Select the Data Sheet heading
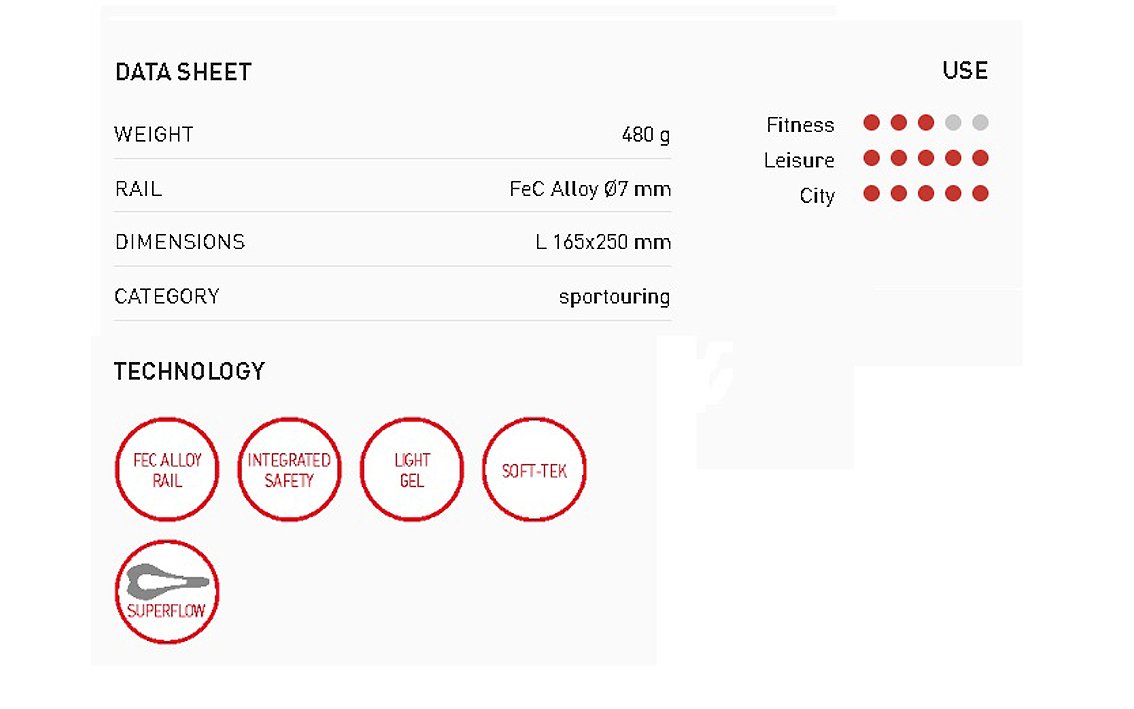Screen dimensions: 1134x709 click(183, 72)
